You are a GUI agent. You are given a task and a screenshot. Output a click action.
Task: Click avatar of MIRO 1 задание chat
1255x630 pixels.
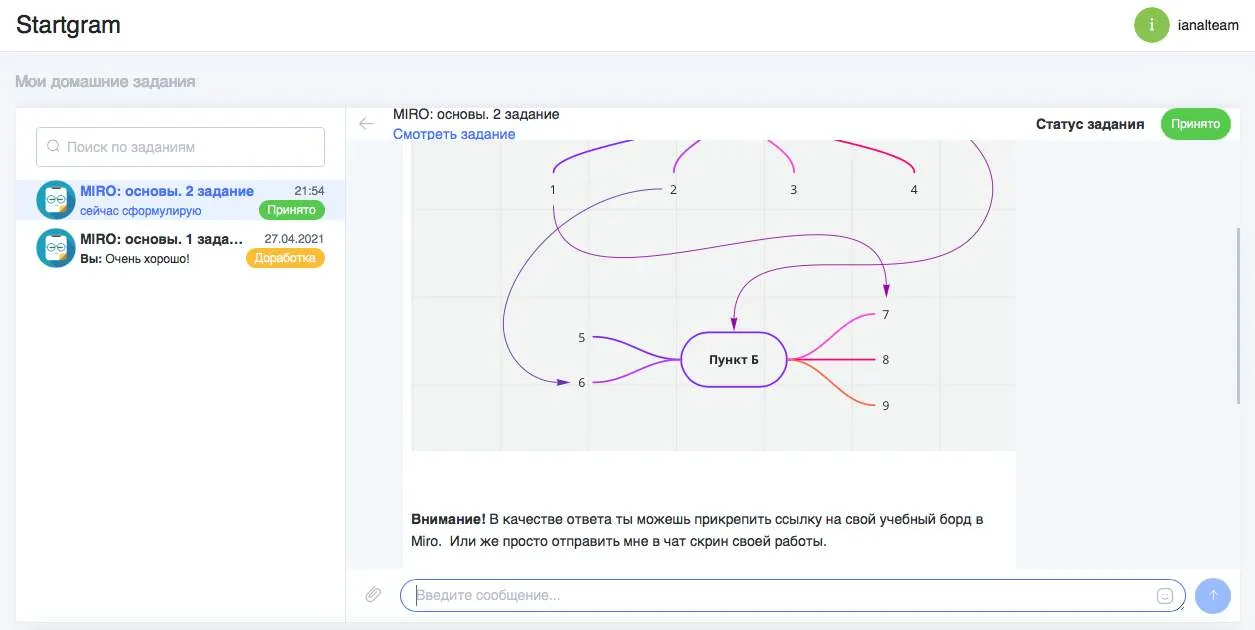56,248
